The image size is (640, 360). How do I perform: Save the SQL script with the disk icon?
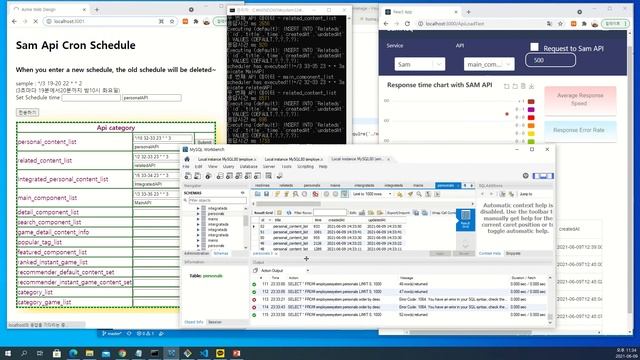click(x=267, y=194)
